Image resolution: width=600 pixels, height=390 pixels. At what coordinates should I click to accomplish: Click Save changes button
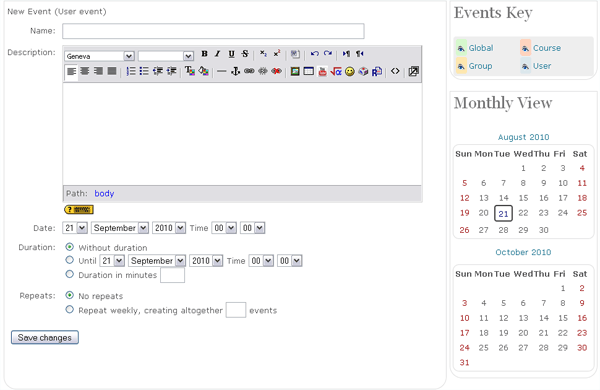point(45,338)
